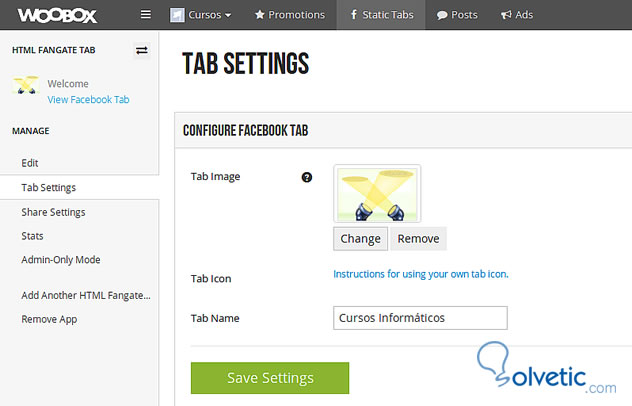Open the View Facebook Tab link
This screenshot has height=406, width=632.
pyautogui.click(x=88, y=100)
